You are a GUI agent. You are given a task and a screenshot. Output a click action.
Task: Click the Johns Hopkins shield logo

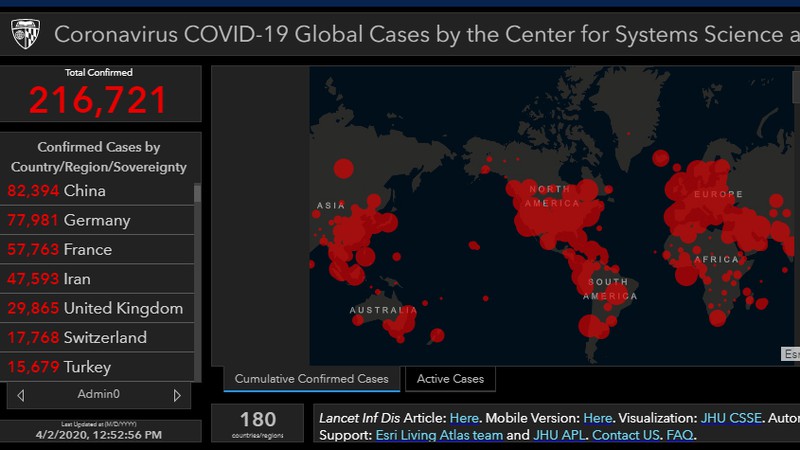pyautogui.click(x=25, y=34)
